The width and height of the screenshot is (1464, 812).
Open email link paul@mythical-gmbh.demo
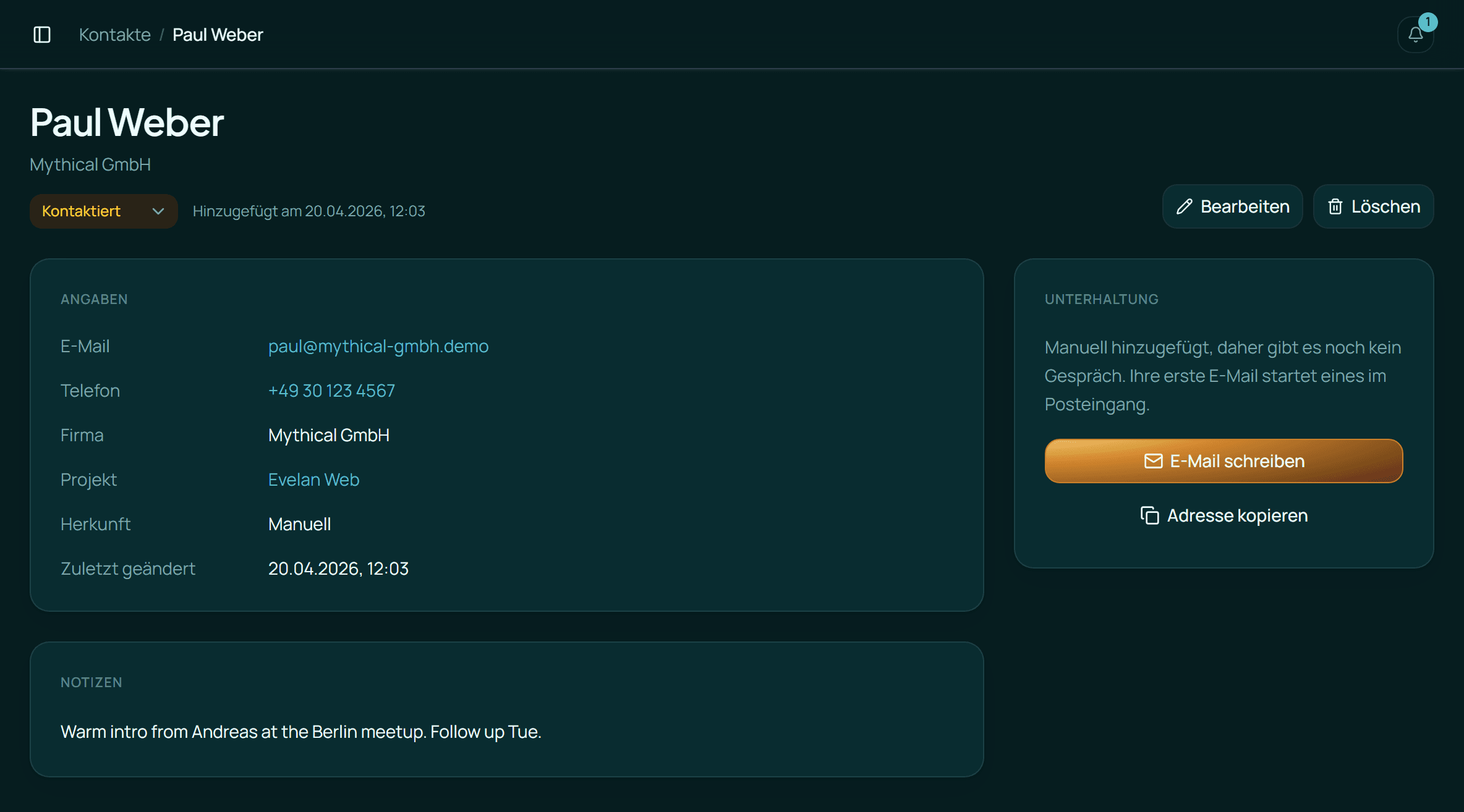click(378, 346)
